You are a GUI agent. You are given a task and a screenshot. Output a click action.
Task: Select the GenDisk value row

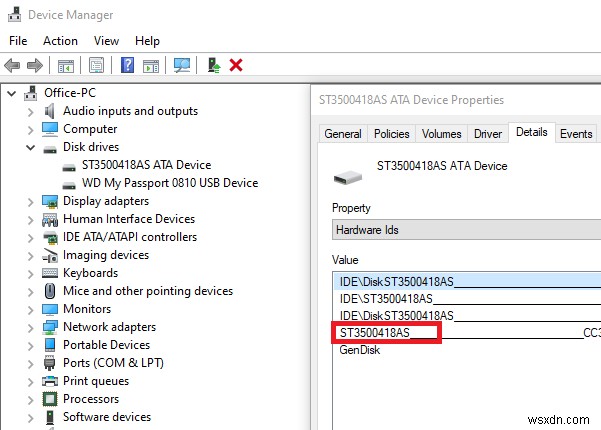tap(468, 350)
